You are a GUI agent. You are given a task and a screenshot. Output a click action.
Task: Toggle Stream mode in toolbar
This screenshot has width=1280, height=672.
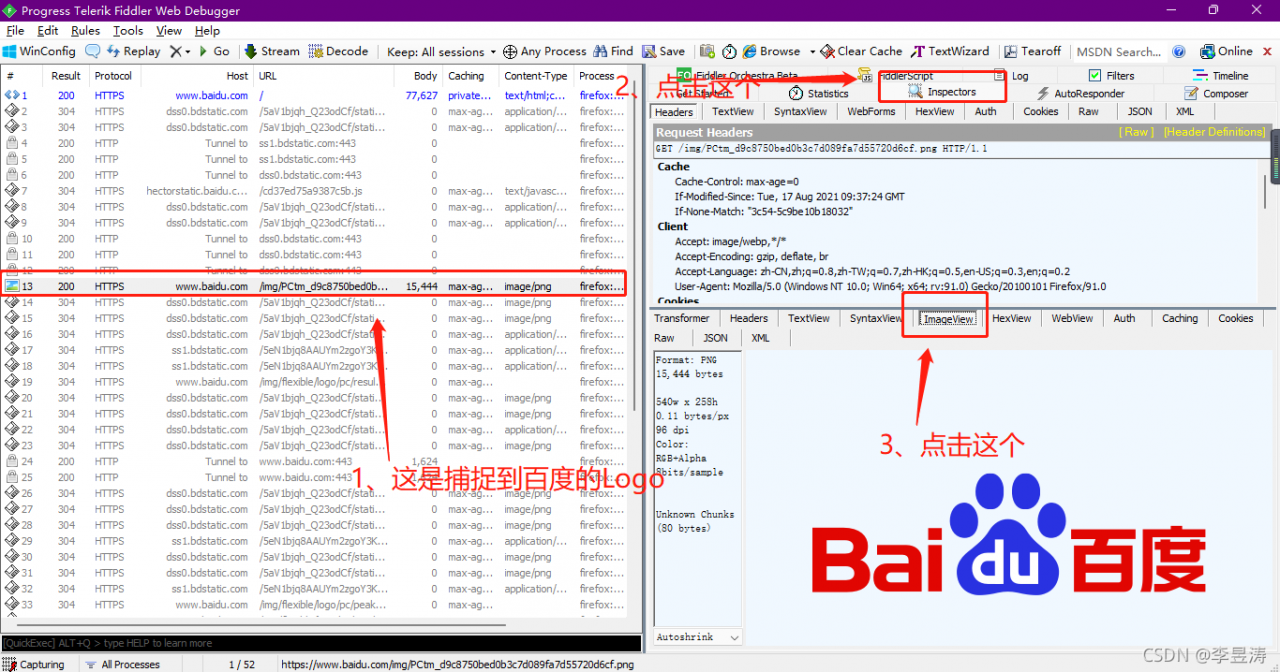pos(272,51)
